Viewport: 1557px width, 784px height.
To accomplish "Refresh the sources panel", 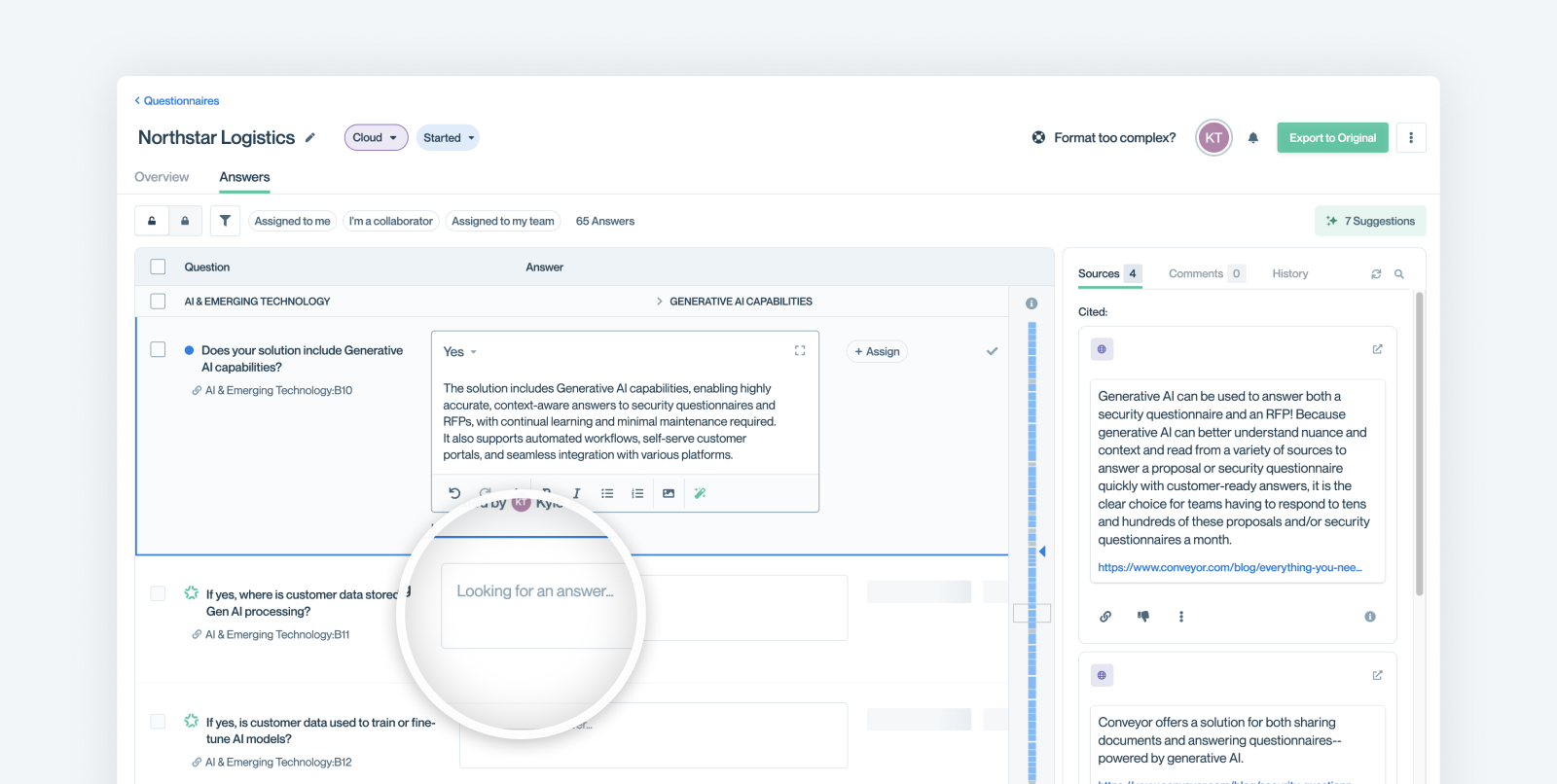I will click(x=1376, y=274).
